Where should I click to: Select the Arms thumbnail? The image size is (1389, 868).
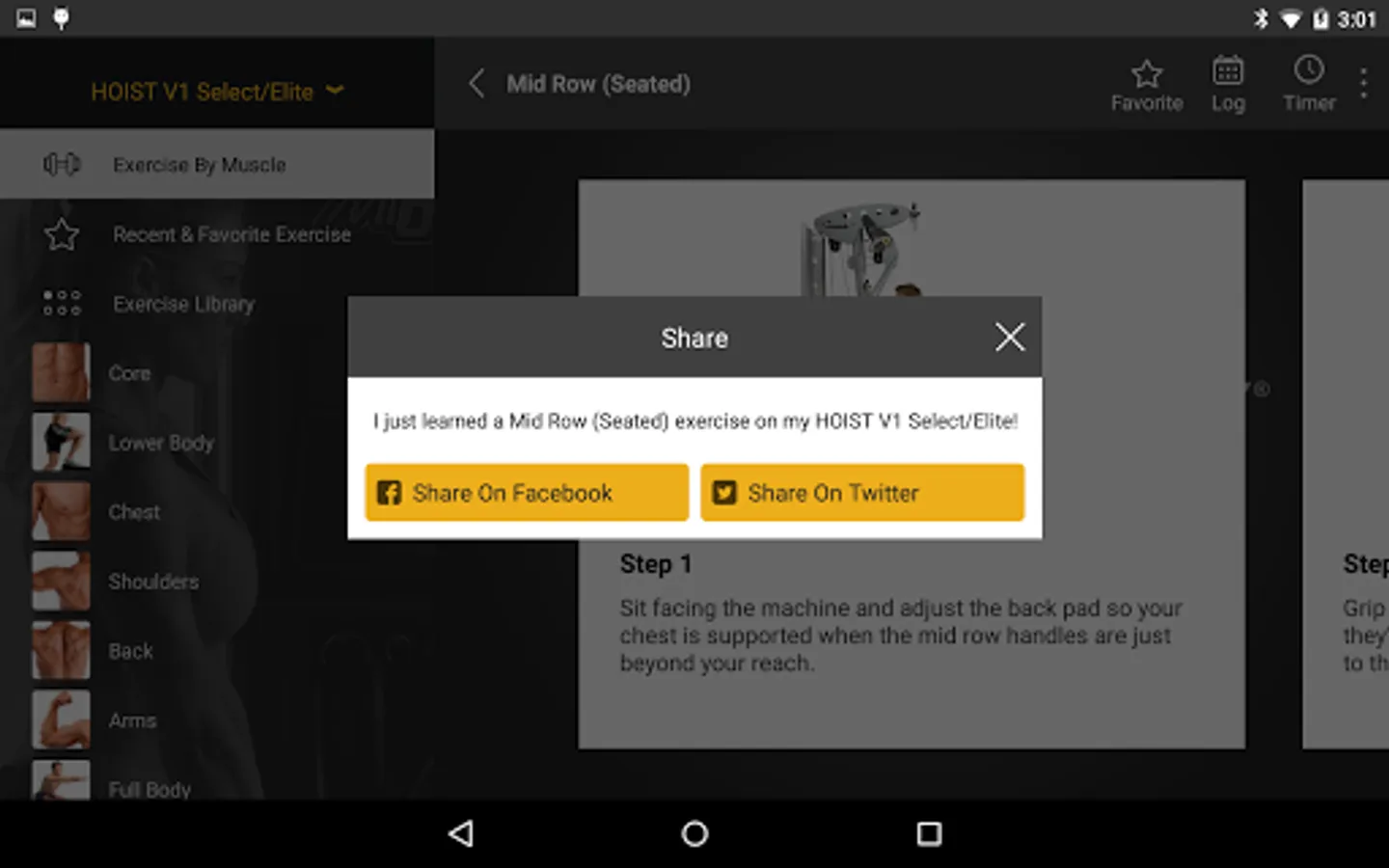(61, 719)
